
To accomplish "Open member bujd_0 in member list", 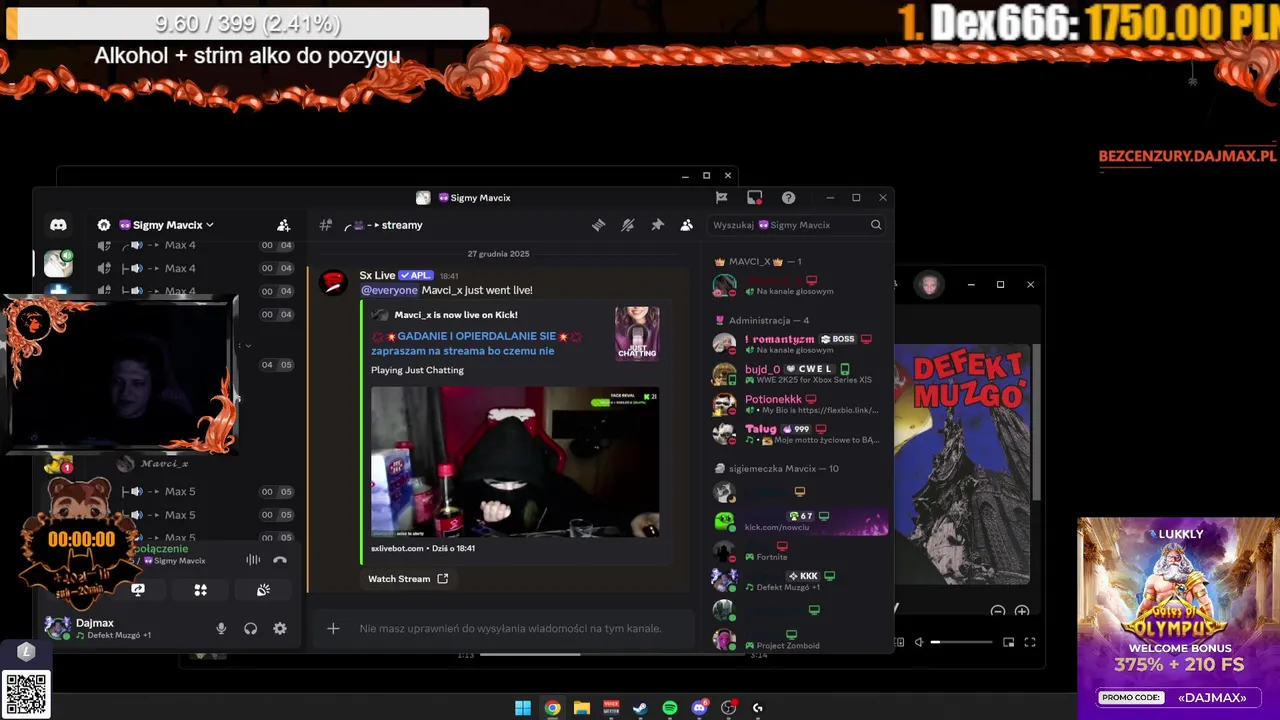I will click(798, 374).
